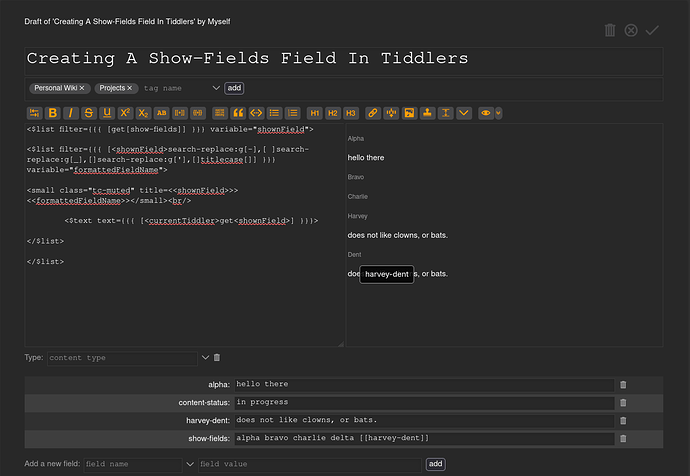The width and height of the screenshot is (690, 476).
Task: Delete this draft tiddler using trash icon
Action: click(x=610, y=30)
